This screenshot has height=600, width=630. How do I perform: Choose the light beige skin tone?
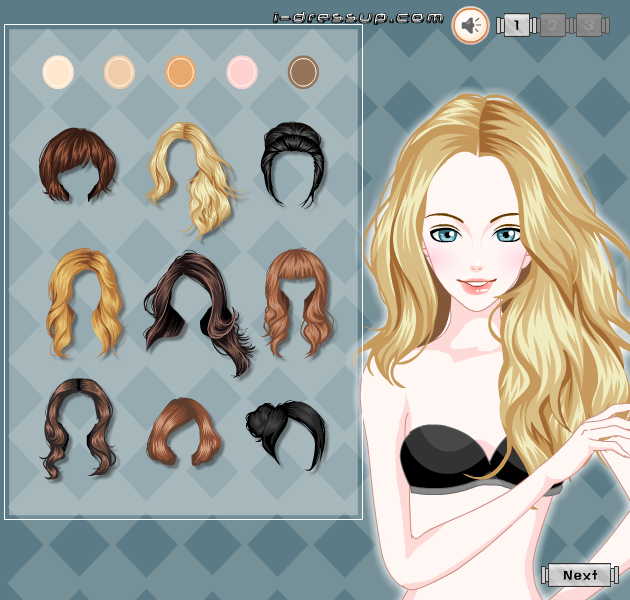[x=119, y=72]
